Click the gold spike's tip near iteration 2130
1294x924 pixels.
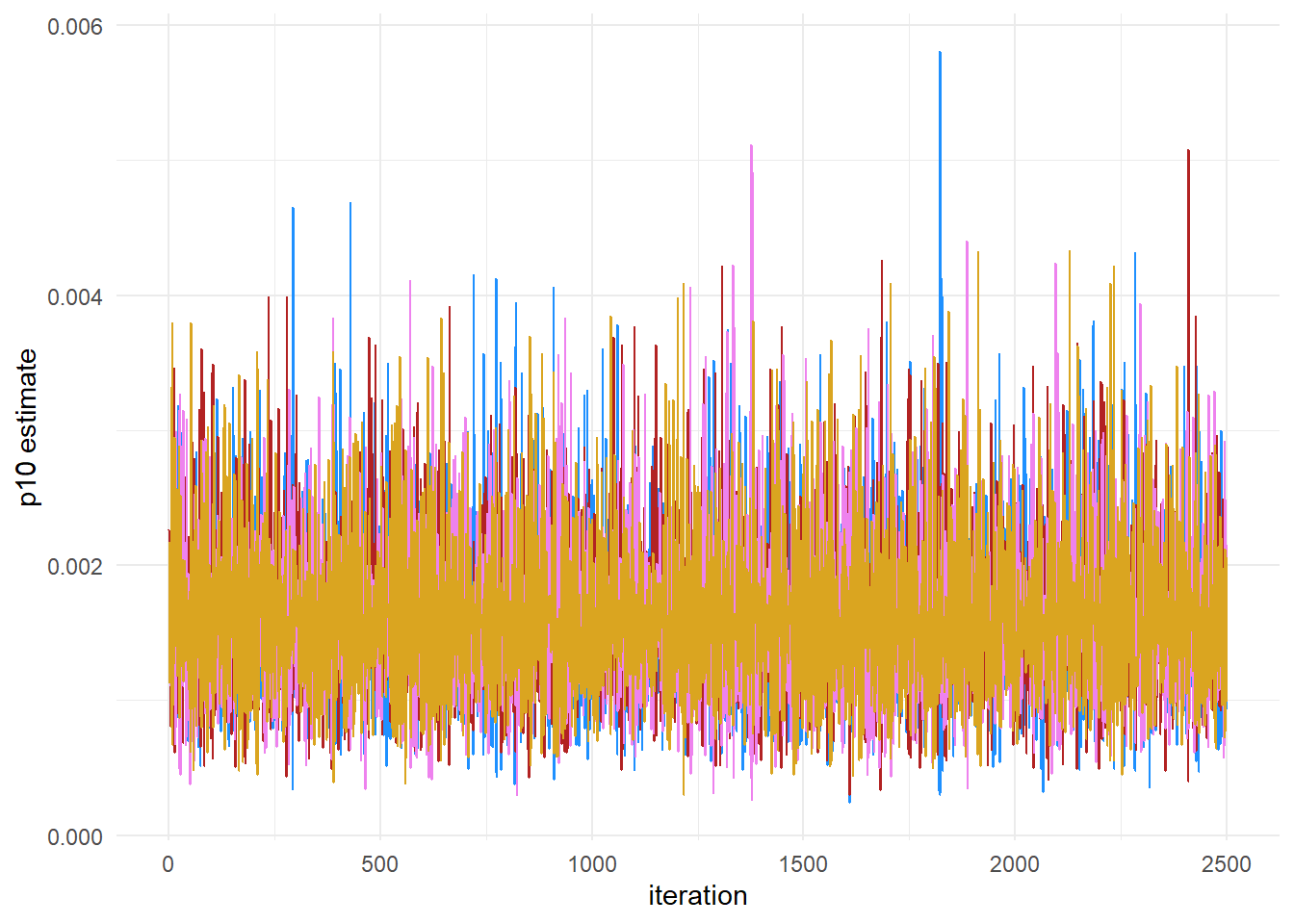(x=1069, y=252)
